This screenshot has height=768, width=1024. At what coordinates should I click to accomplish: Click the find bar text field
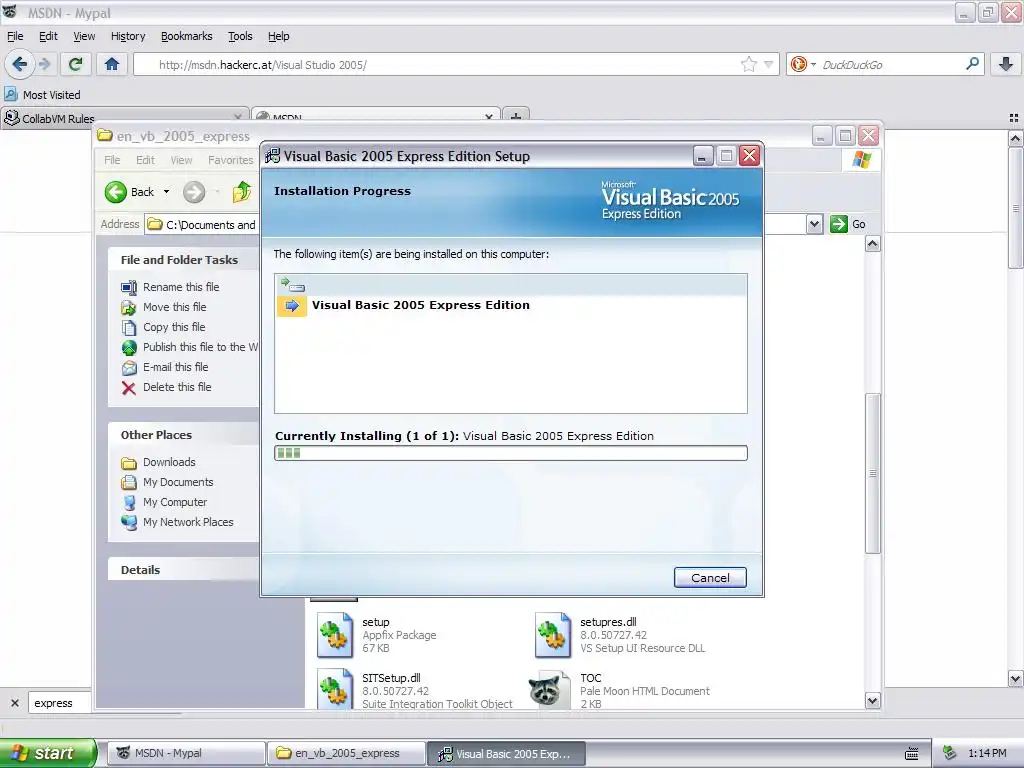coord(61,703)
